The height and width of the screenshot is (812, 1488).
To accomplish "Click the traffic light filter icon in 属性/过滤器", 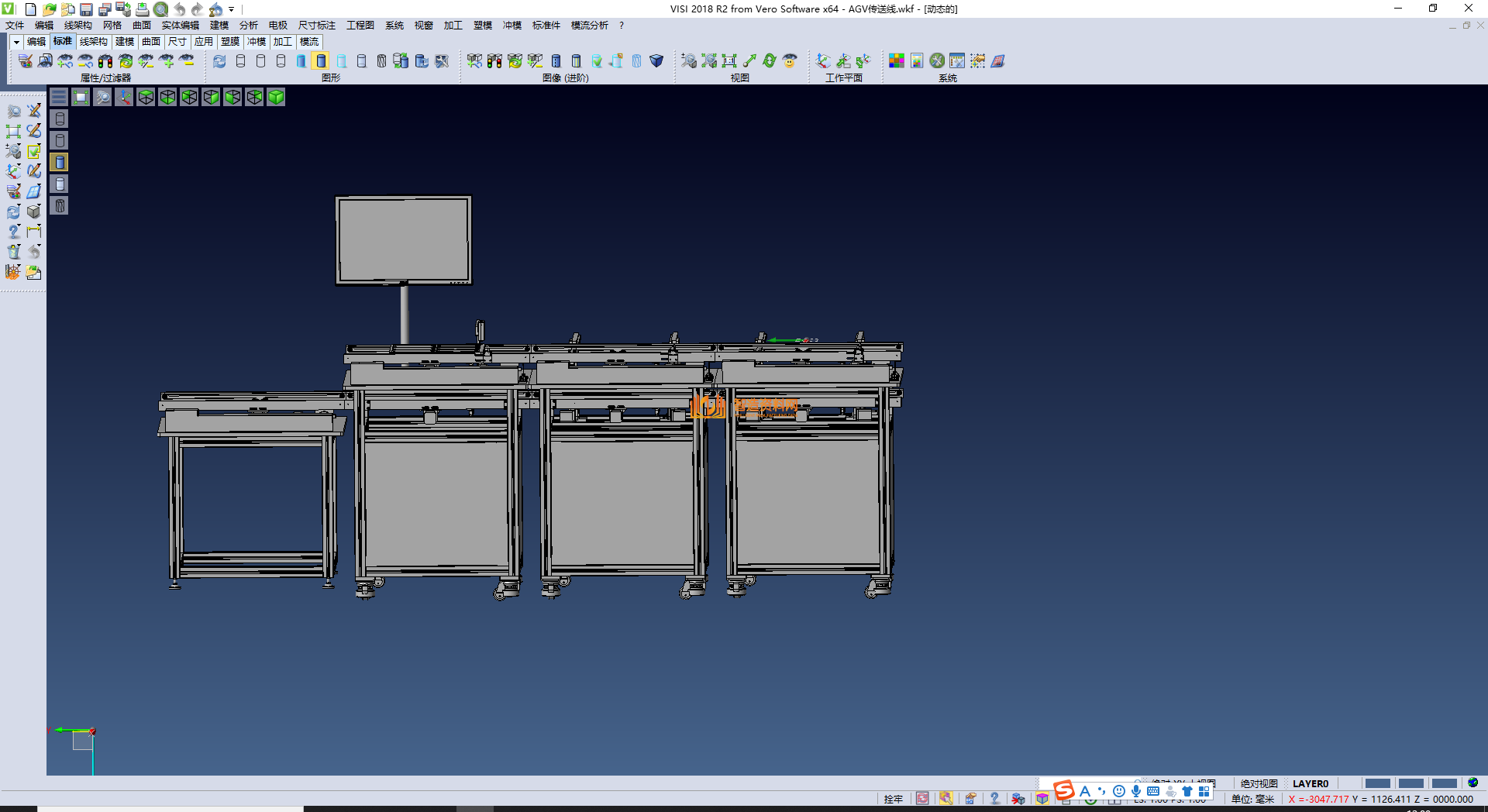I will pyautogui.click(x=105, y=60).
